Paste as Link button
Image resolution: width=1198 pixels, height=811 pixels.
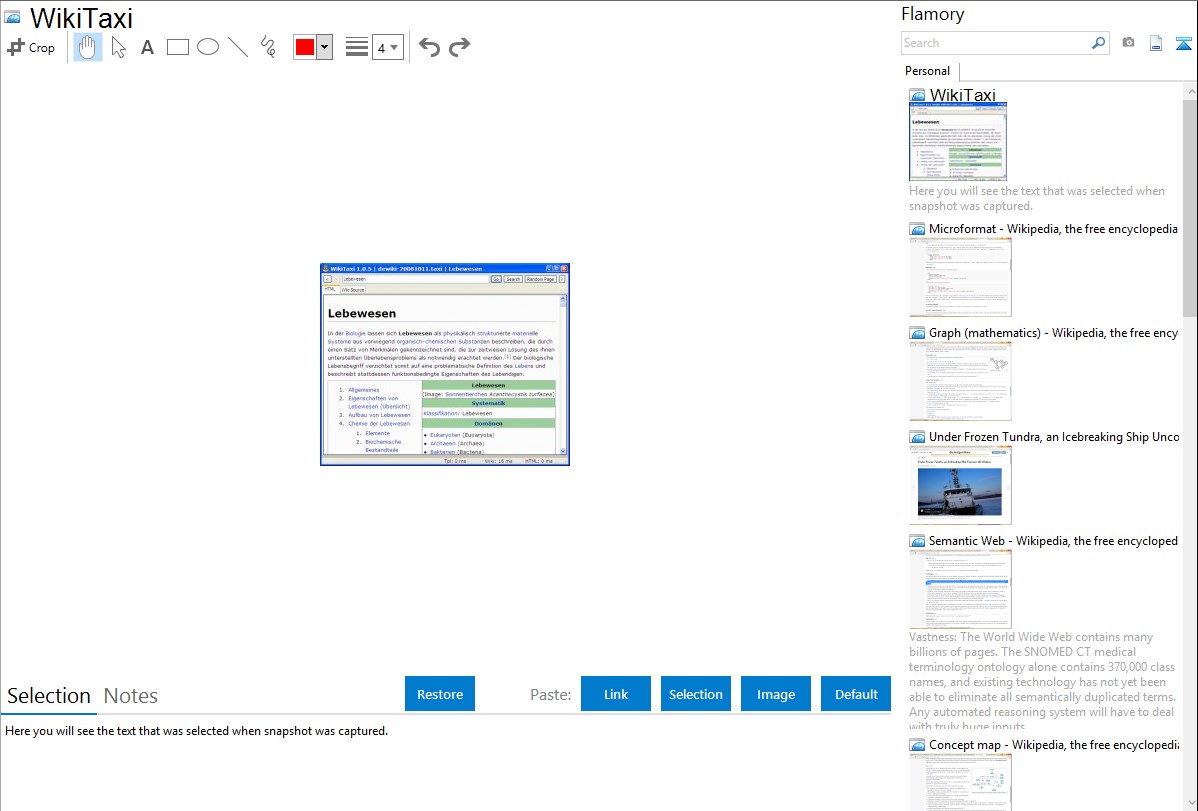pos(616,694)
